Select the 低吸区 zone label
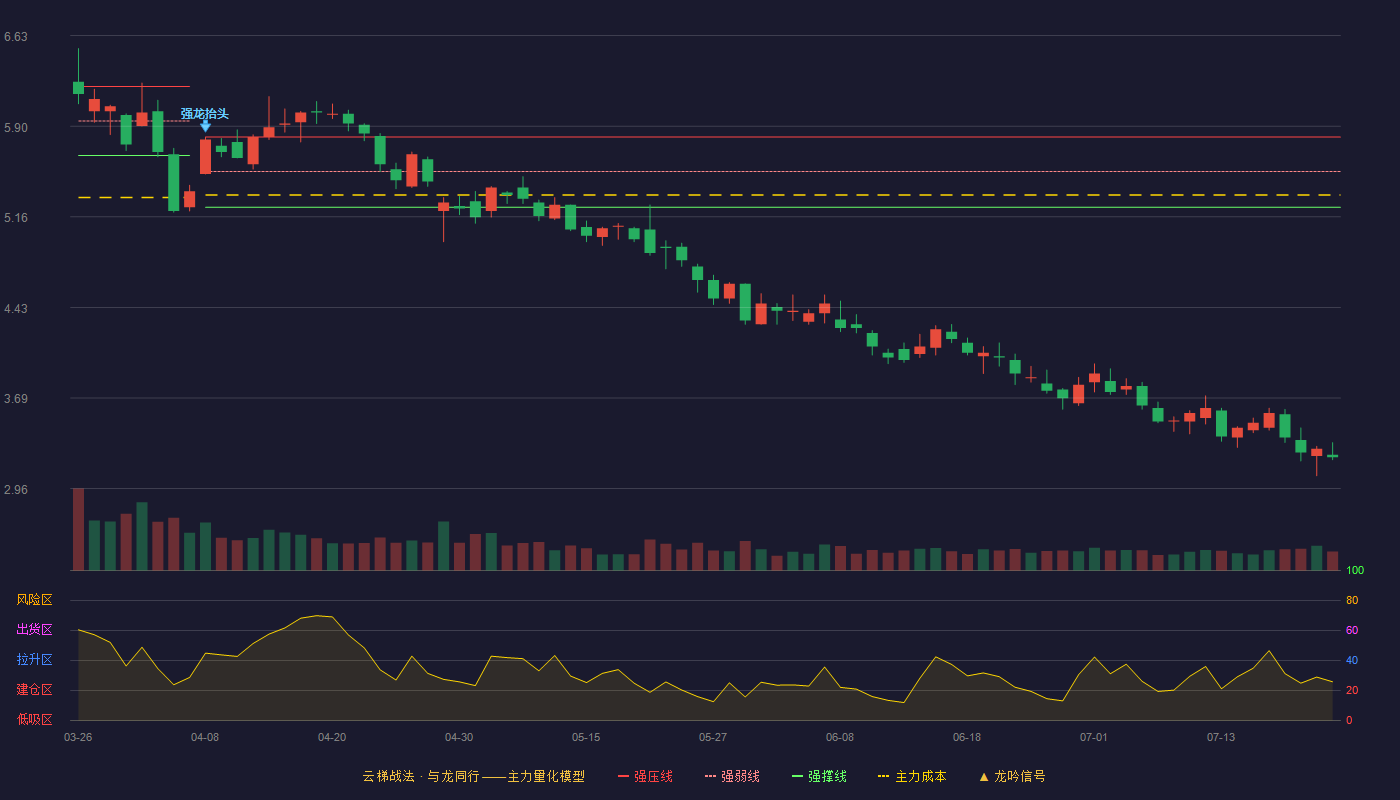 tap(34, 719)
